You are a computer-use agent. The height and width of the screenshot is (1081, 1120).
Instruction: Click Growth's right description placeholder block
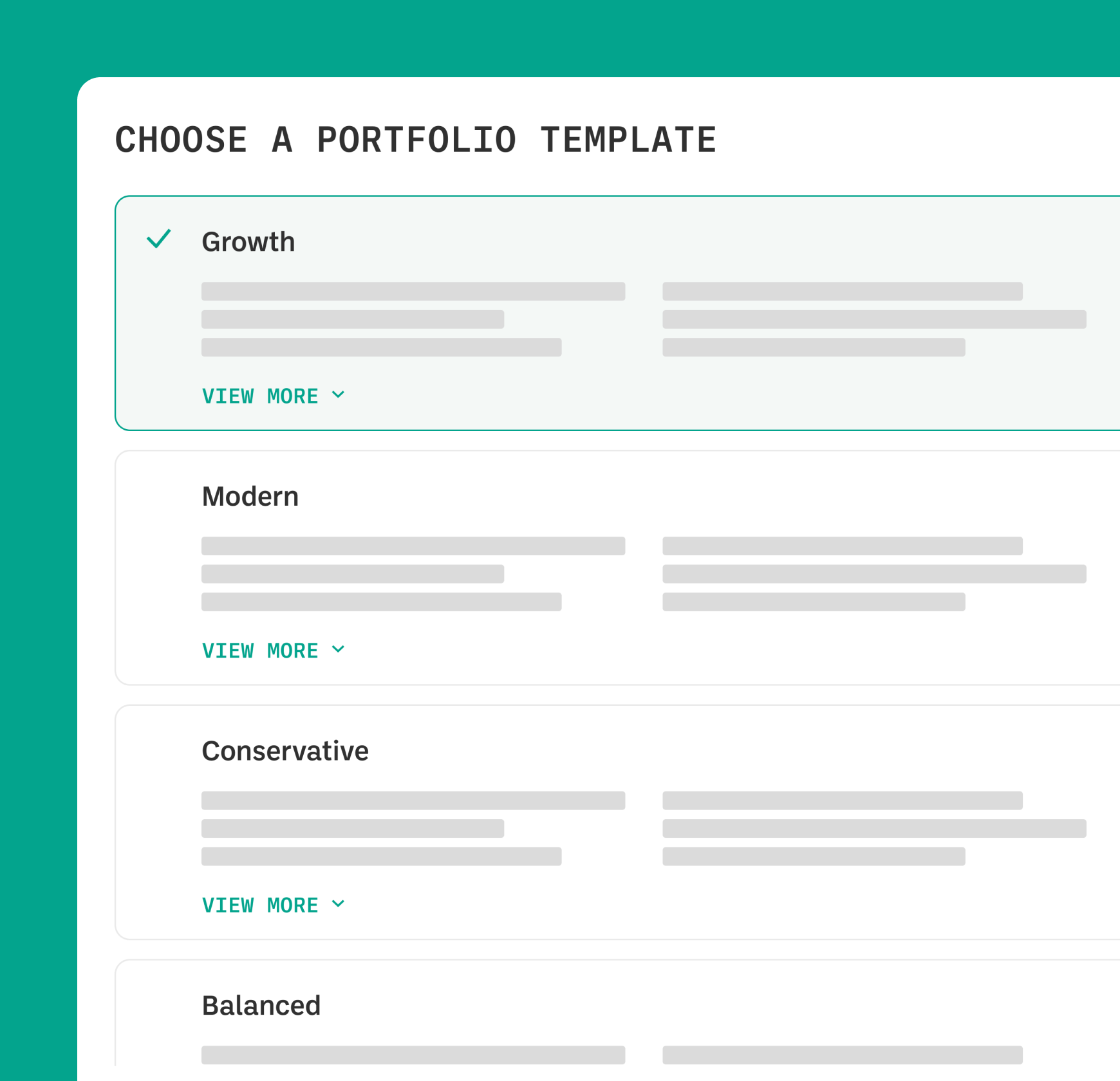pyautogui.click(x=874, y=319)
